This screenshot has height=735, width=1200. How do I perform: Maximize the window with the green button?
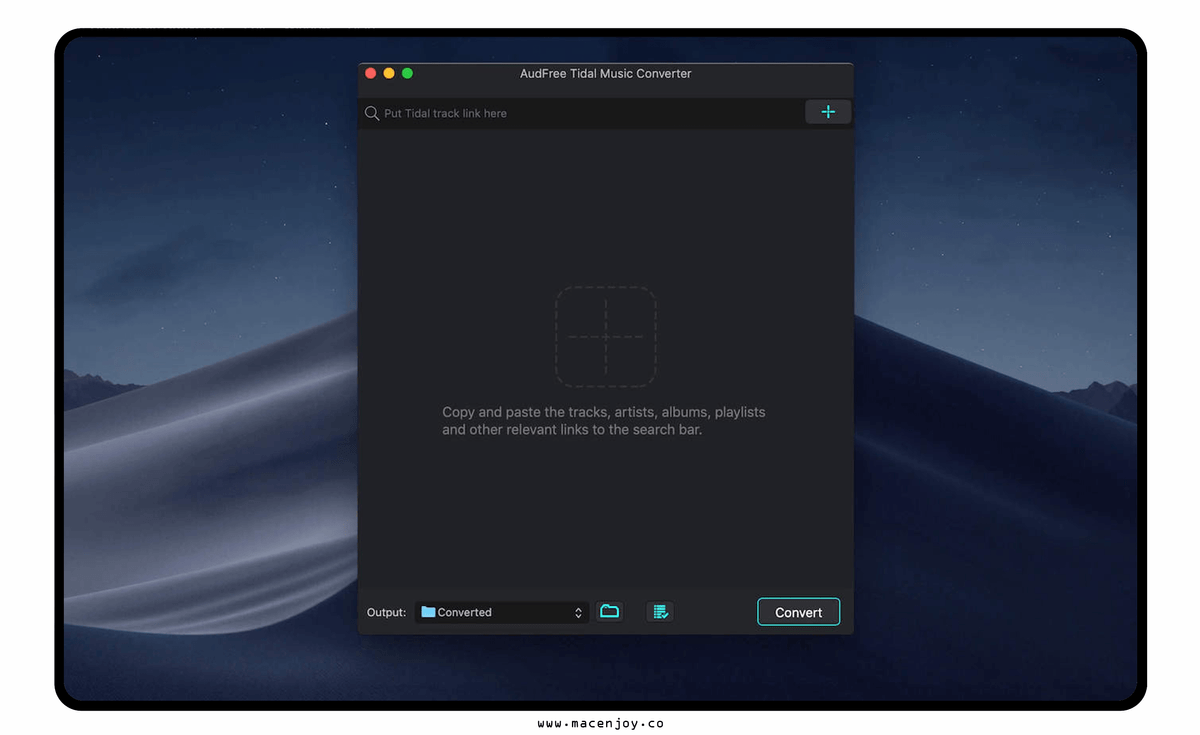click(407, 73)
